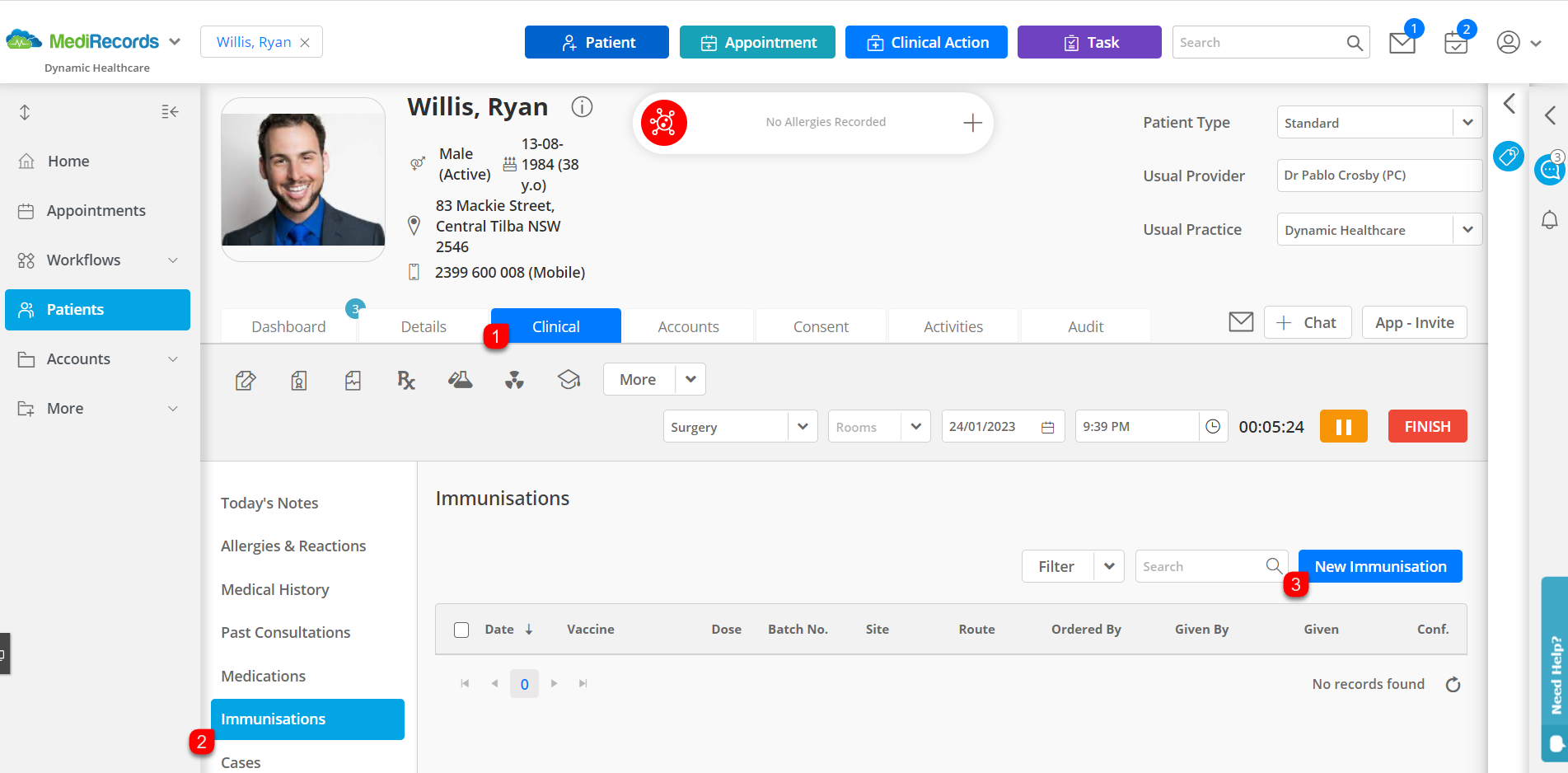Open the tasks calendar-check icon in header

pyautogui.click(x=1456, y=43)
